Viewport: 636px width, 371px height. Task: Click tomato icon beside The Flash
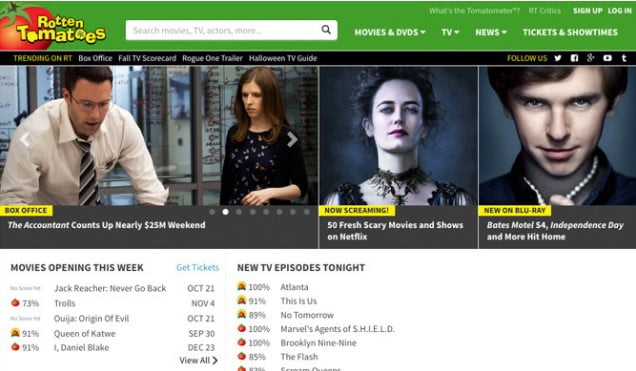(242, 356)
